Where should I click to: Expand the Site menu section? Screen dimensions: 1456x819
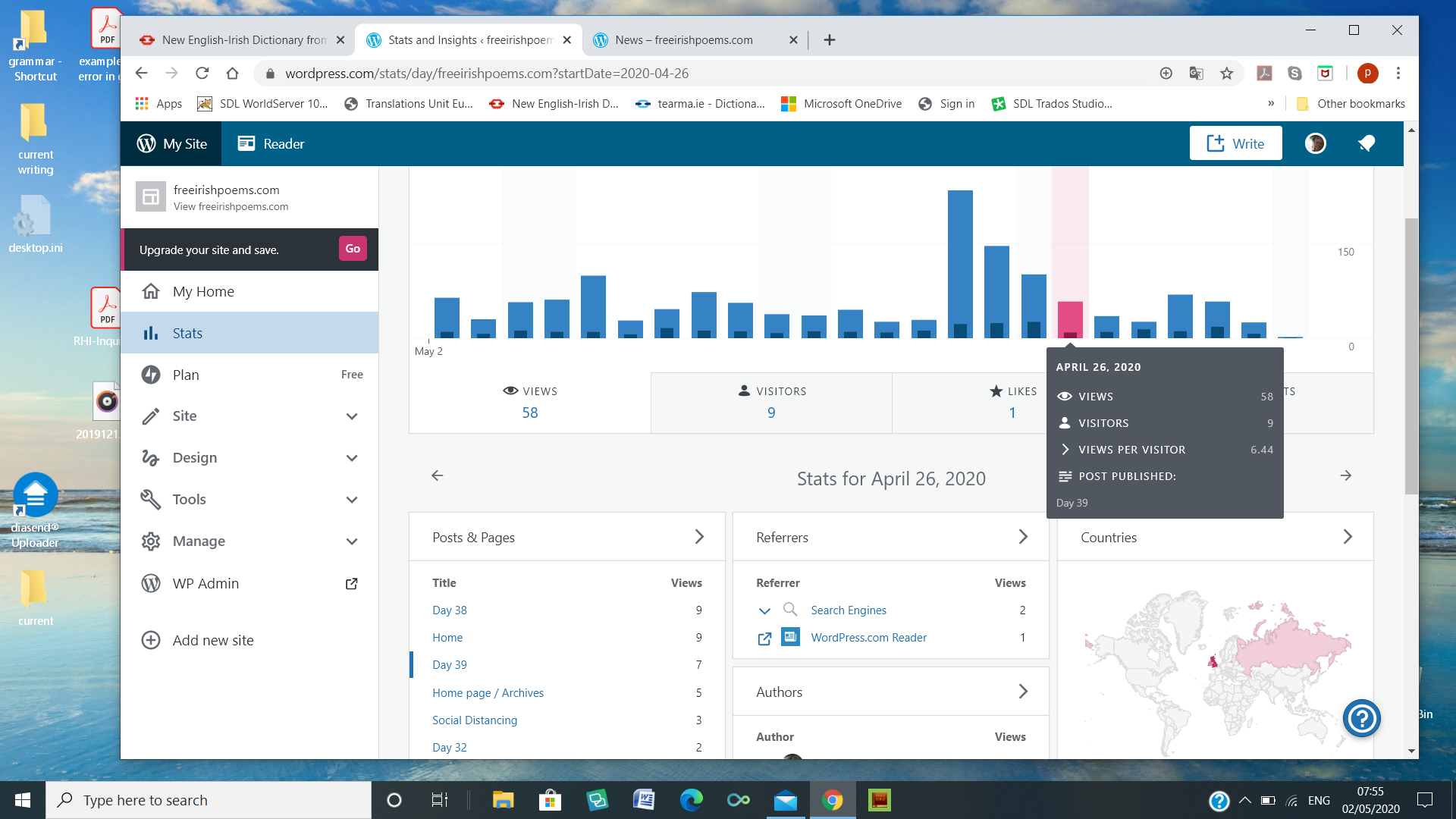pyautogui.click(x=352, y=416)
